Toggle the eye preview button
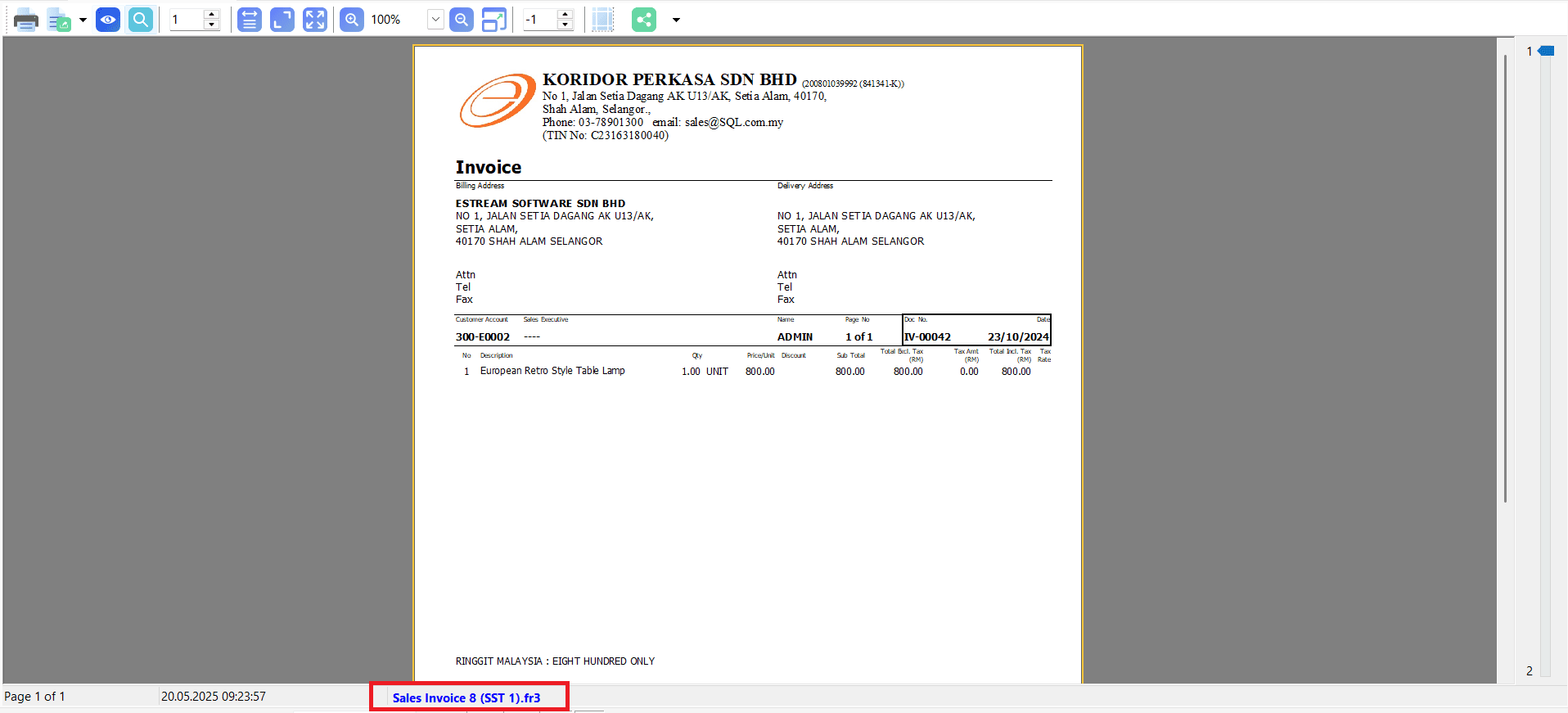Screen dimensions: 1568x713 click(x=108, y=20)
